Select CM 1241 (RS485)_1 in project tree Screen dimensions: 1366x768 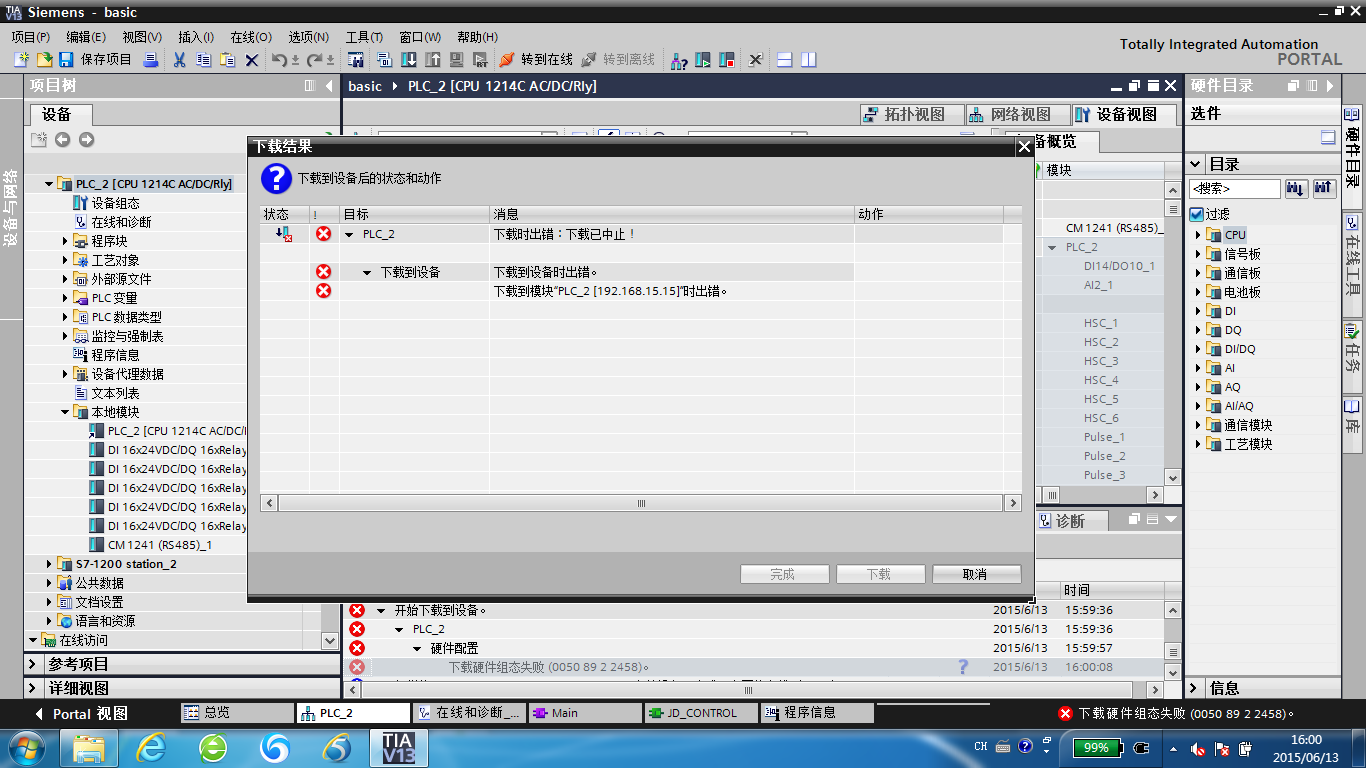pyautogui.click(x=160, y=545)
